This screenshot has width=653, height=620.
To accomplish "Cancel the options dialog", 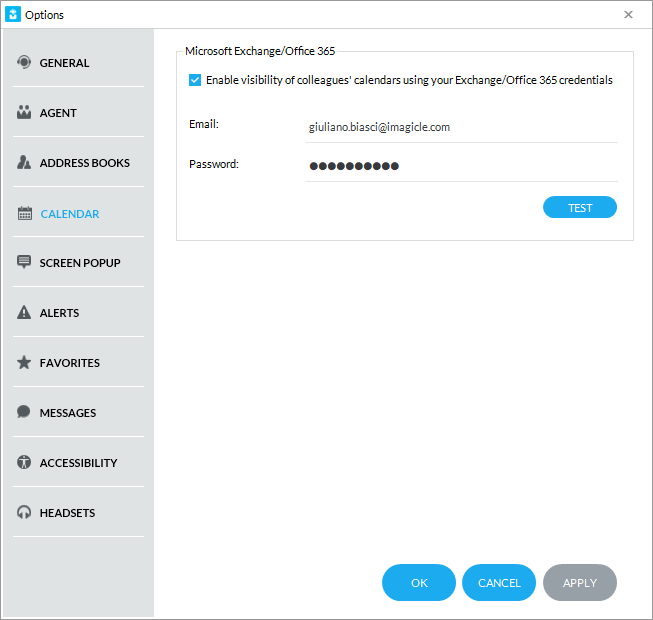I will 499,583.
